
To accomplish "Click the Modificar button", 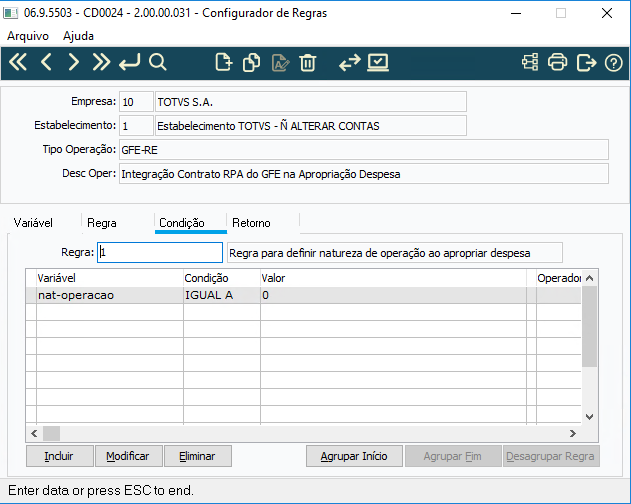I will pos(129,456).
